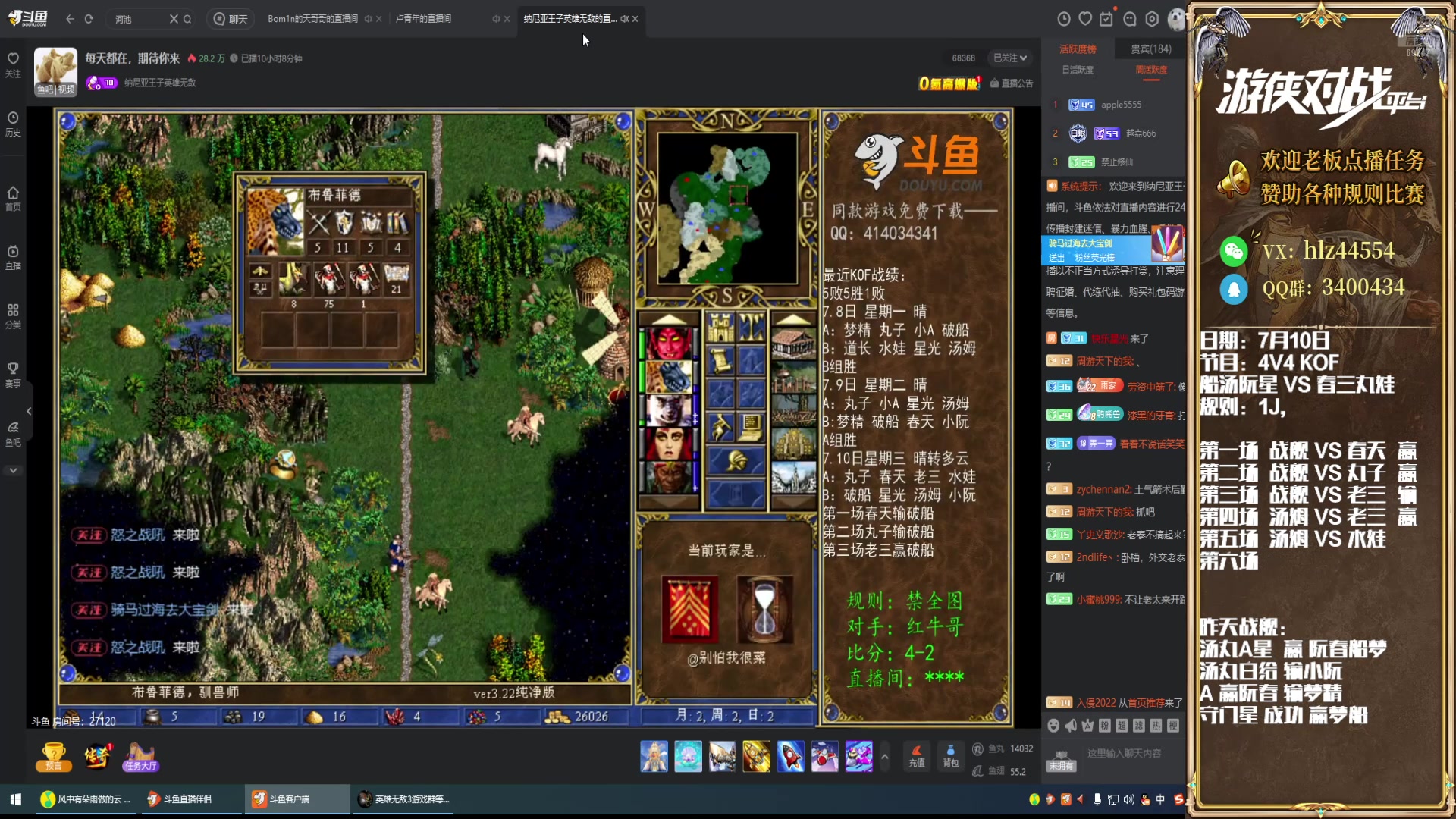Open the 任务大厅 task hall icon
The width and height of the screenshot is (1456, 819).
point(140,757)
